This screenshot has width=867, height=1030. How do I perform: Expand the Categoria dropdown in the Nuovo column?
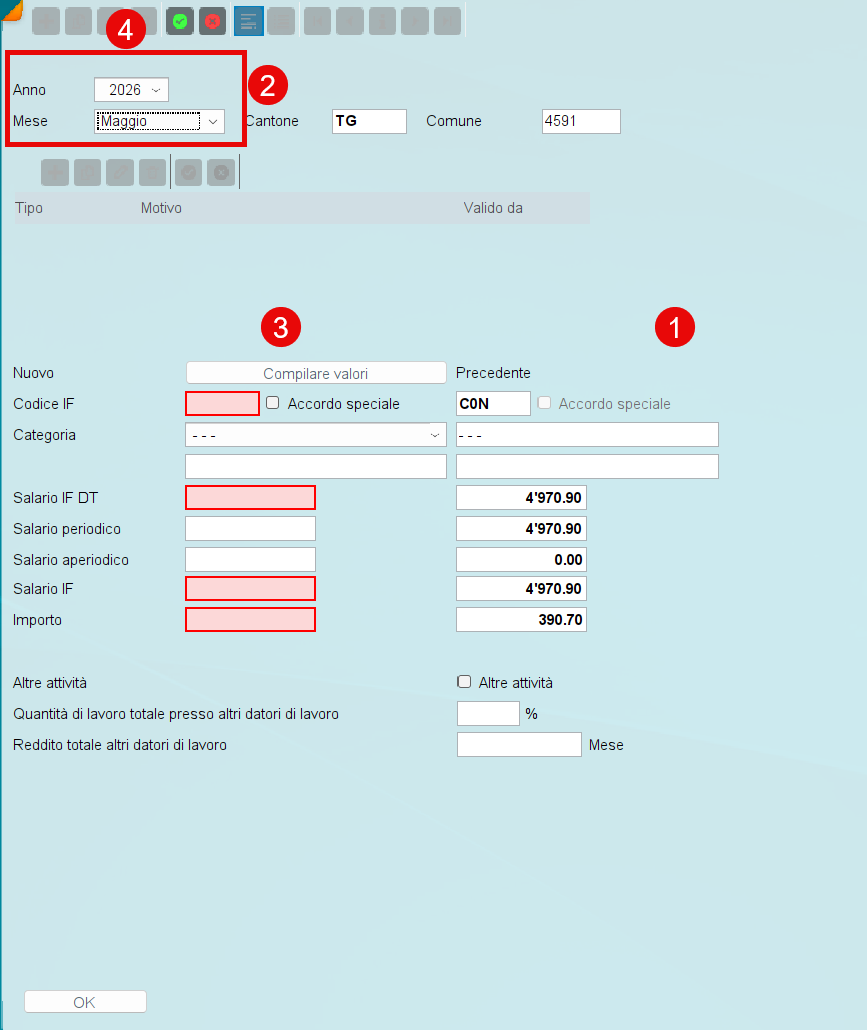tap(316, 435)
